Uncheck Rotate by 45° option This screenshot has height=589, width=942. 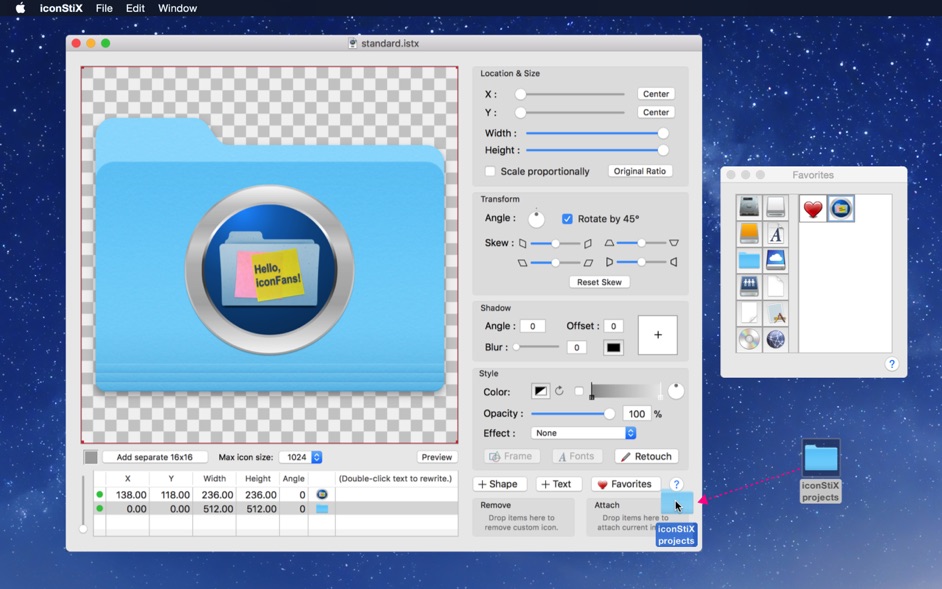click(567, 219)
